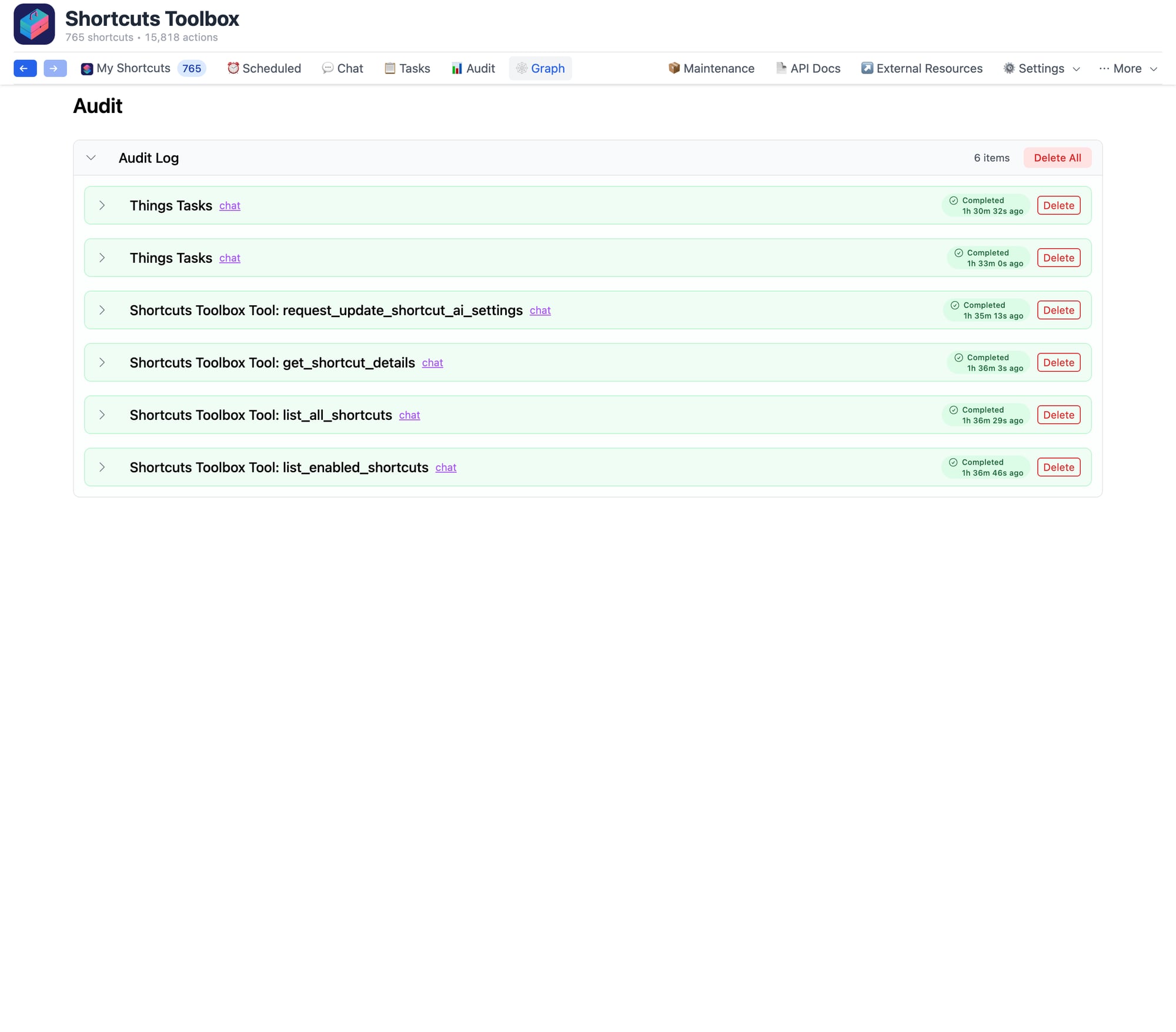The image size is (1176, 1032).
Task: Select the Audit bar-chart icon in navbar
Action: tap(457, 68)
